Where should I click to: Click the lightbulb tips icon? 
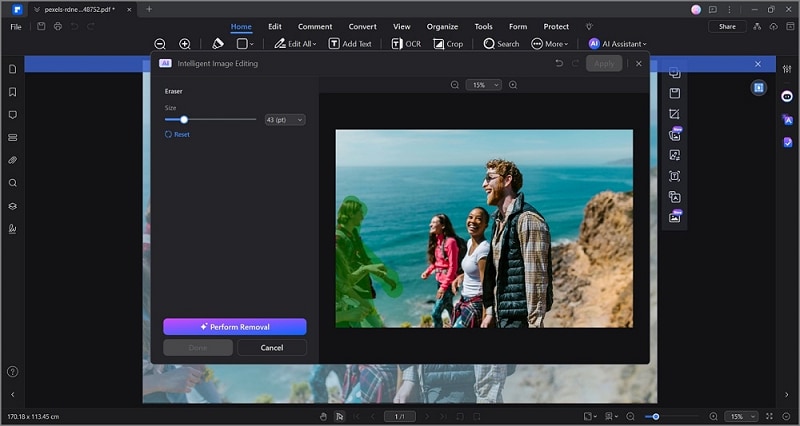589,27
